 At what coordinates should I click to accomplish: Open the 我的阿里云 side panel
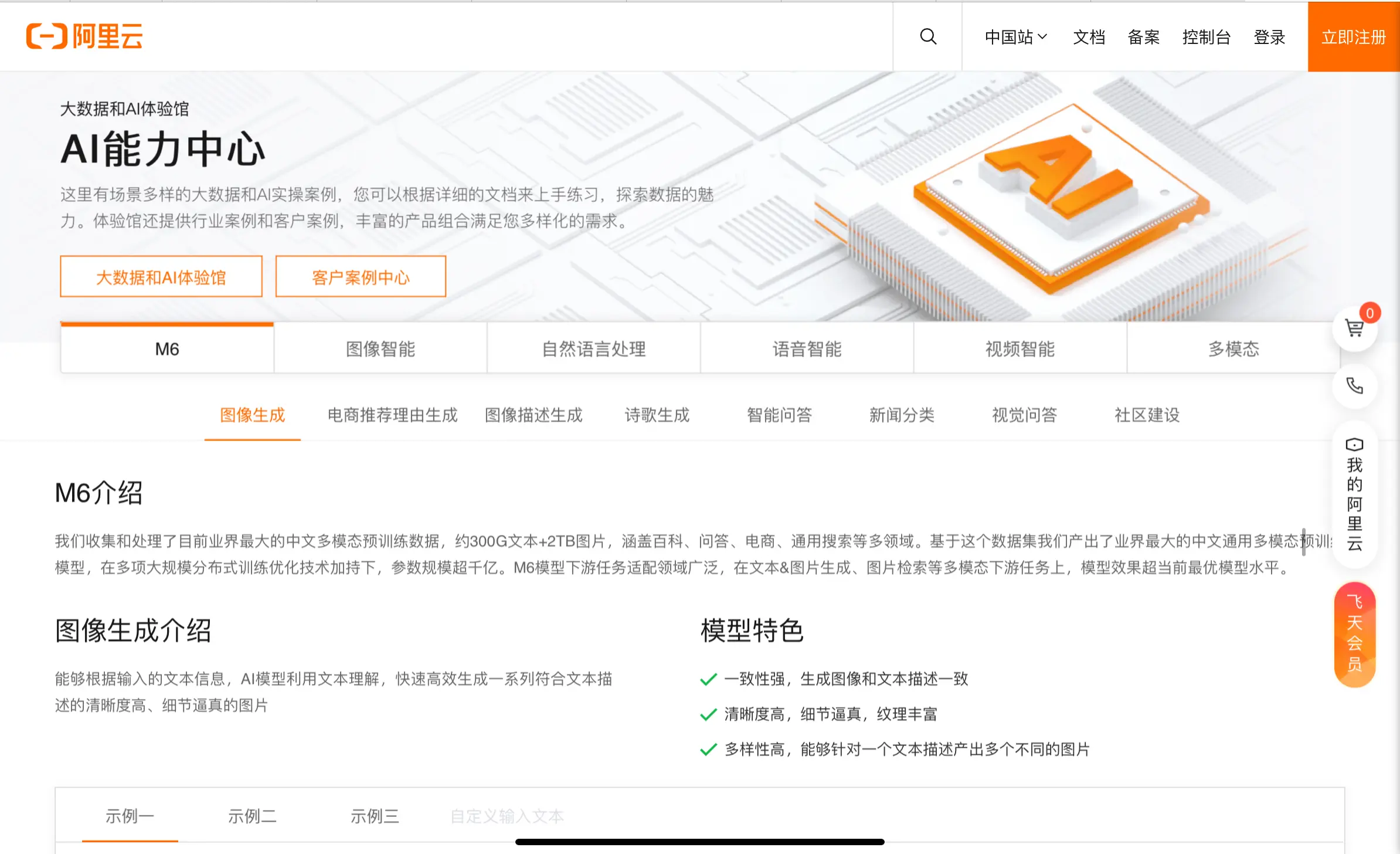(1354, 494)
